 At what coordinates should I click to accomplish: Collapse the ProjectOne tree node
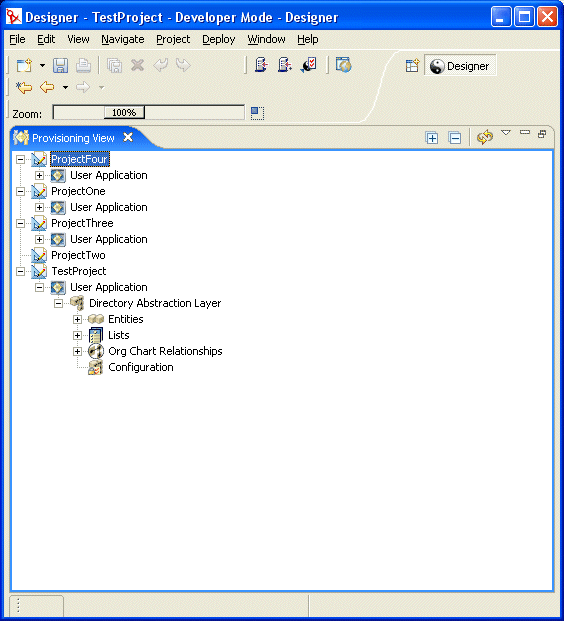[20, 191]
